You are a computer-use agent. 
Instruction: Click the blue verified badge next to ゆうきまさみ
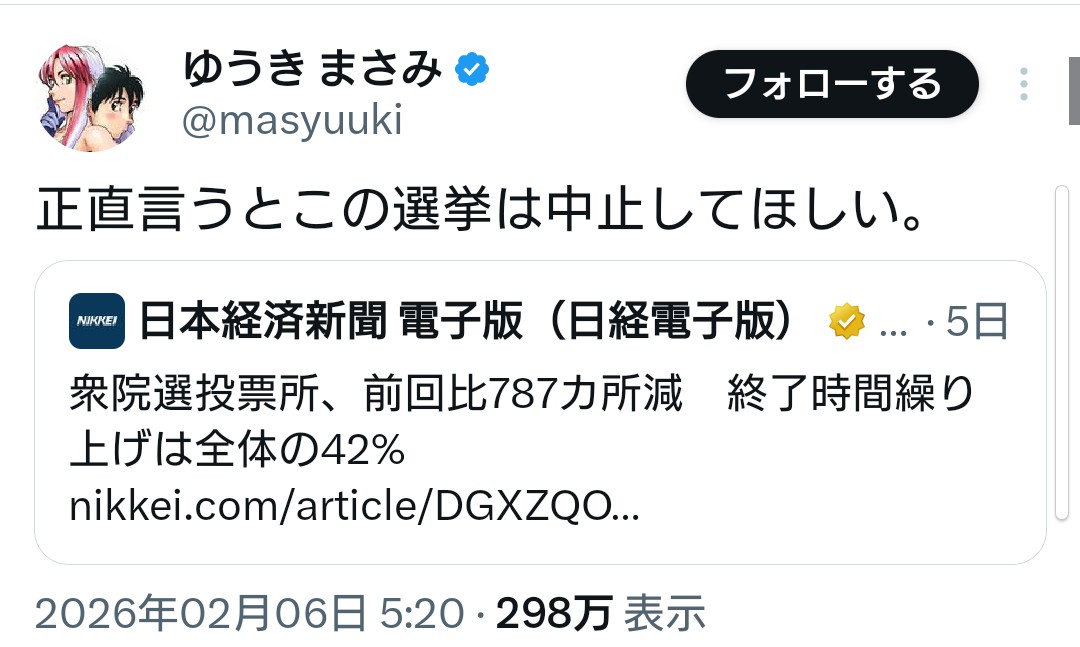[x=472, y=69]
